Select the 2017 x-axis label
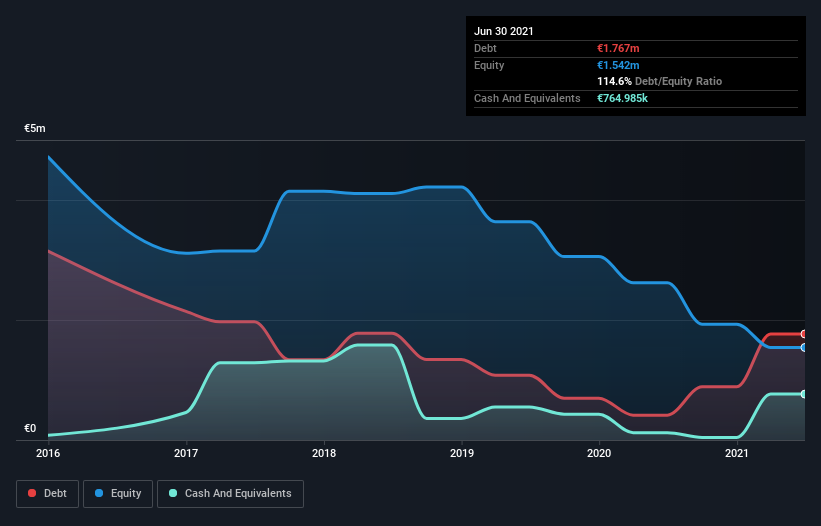The height and width of the screenshot is (526, 821). [186, 453]
